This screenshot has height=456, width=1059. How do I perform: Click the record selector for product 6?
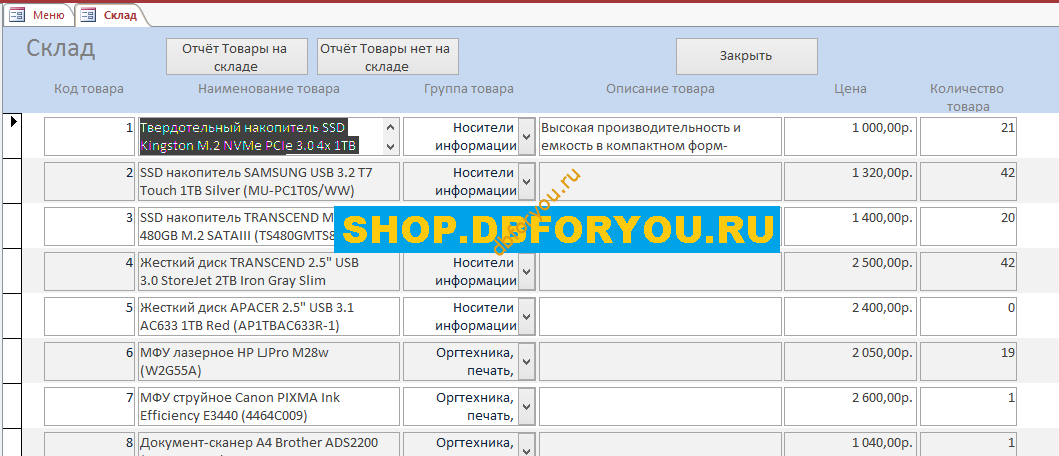click(x=13, y=361)
